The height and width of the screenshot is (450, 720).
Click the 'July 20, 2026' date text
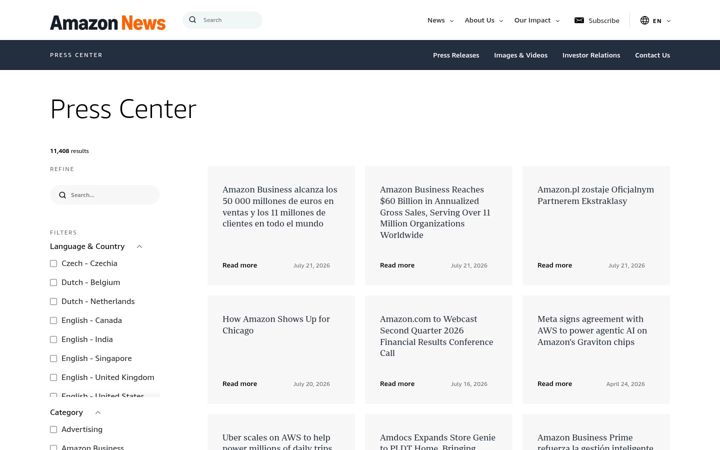click(311, 384)
